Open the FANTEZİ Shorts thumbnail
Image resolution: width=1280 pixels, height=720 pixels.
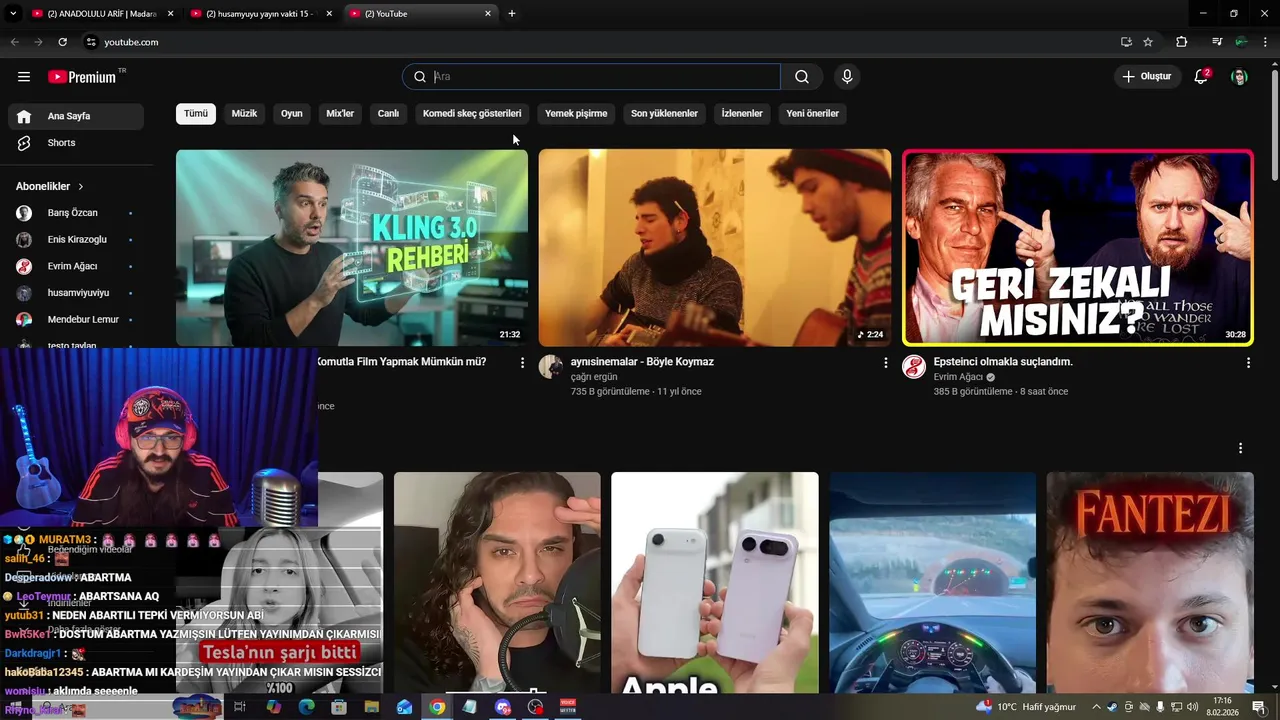click(1150, 582)
